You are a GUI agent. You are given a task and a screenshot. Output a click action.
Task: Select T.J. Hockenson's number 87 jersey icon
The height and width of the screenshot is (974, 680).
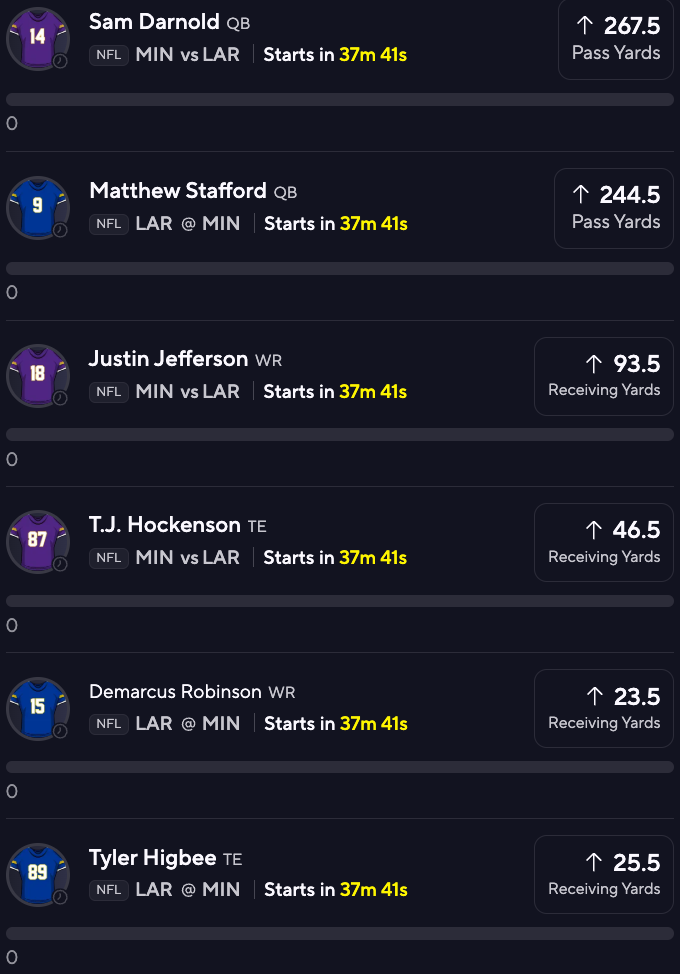pyautogui.click(x=37, y=542)
